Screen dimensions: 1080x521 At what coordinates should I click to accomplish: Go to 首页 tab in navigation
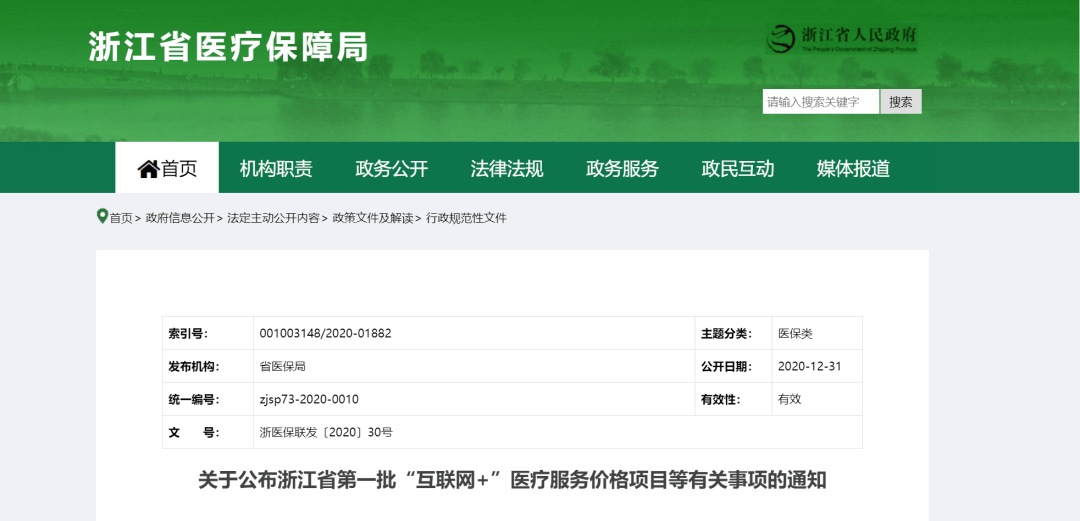[167, 167]
